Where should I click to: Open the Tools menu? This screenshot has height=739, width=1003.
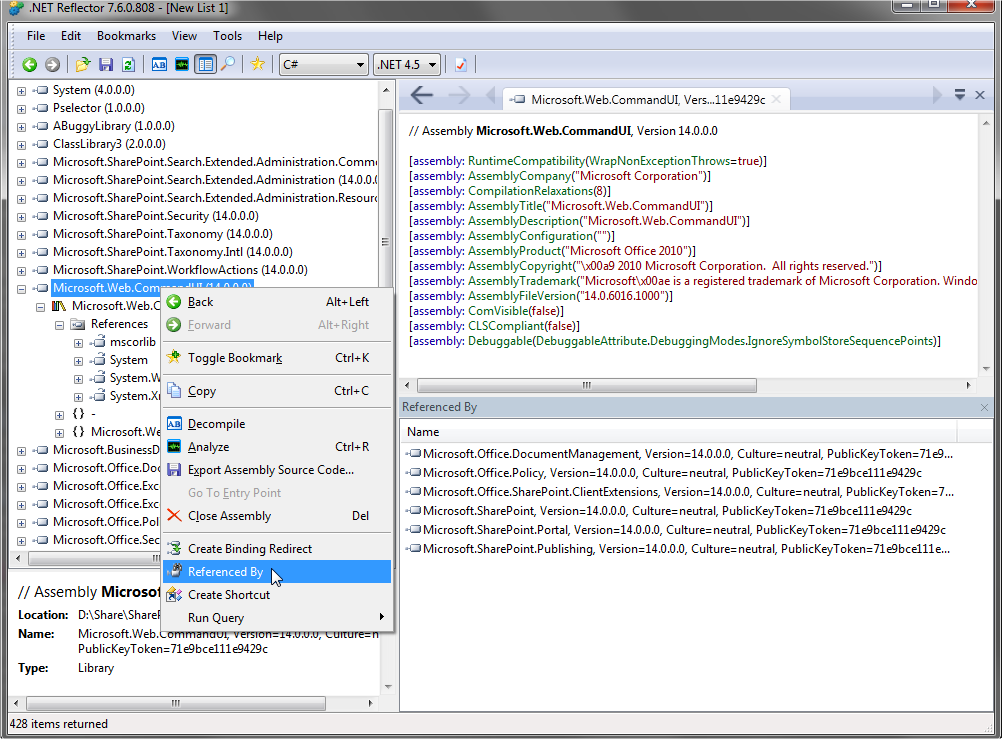228,36
